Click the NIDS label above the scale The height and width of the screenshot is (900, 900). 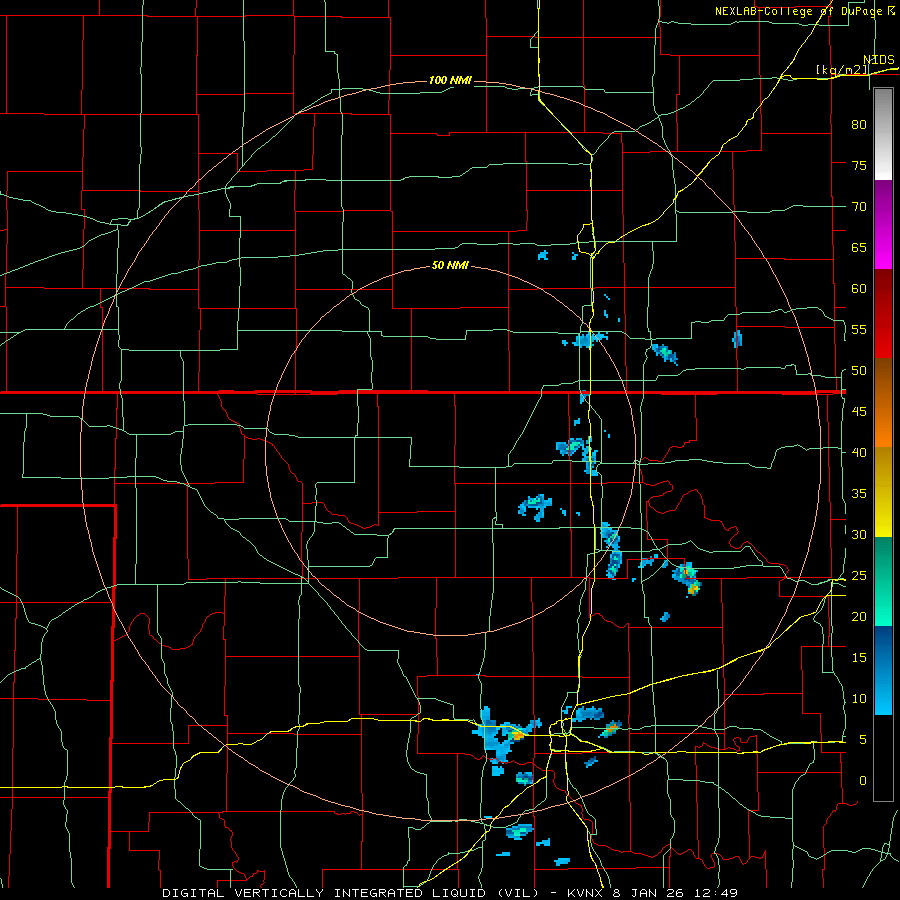[x=879, y=59]
